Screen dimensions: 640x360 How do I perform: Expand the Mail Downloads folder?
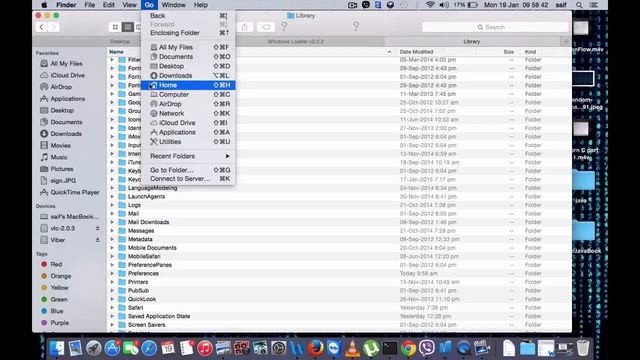[112, 222]
